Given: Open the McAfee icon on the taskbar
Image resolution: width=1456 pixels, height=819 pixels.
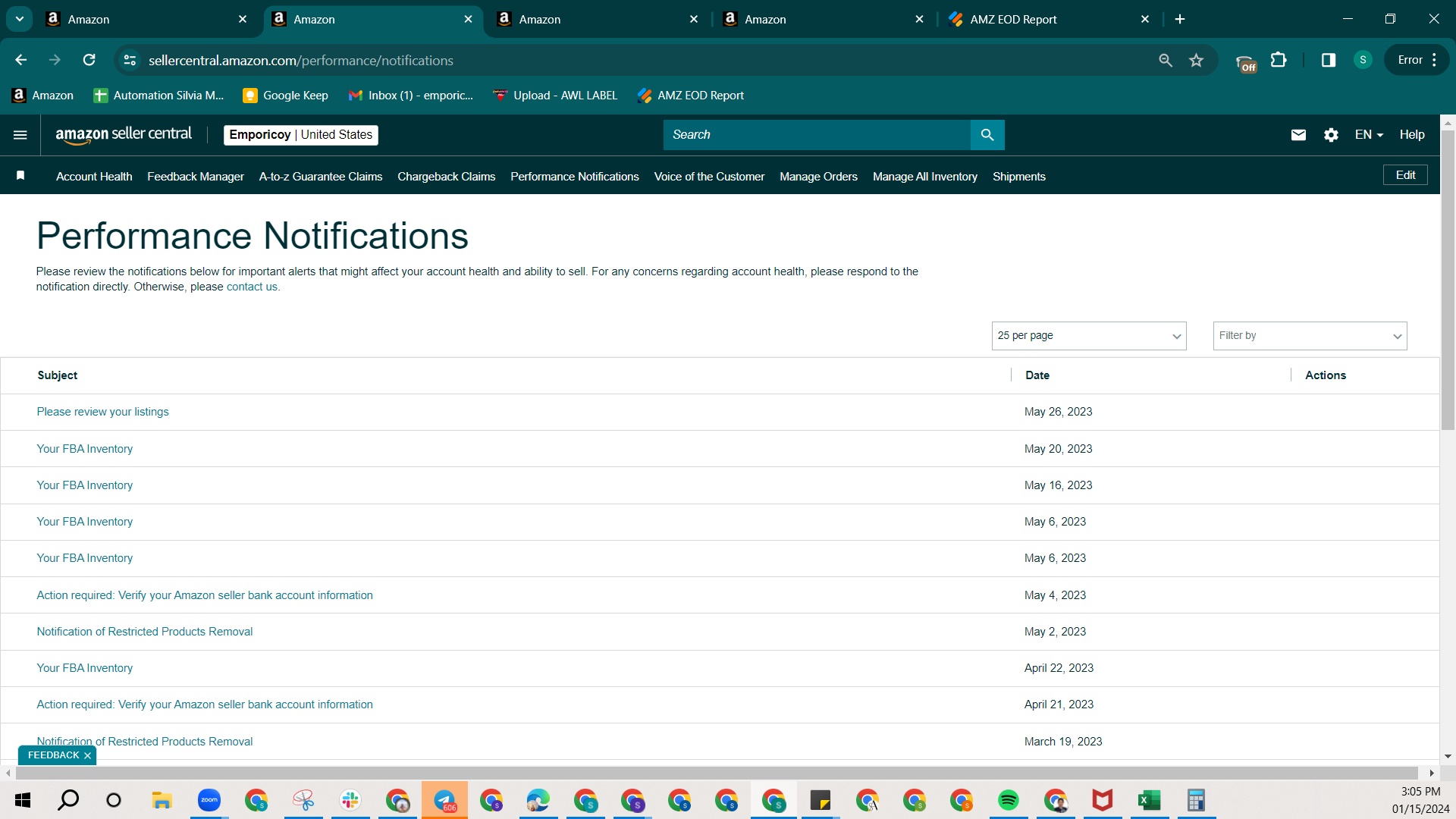Looking at the screenshot, I should pyautogui.click(x=1102, y=800).
